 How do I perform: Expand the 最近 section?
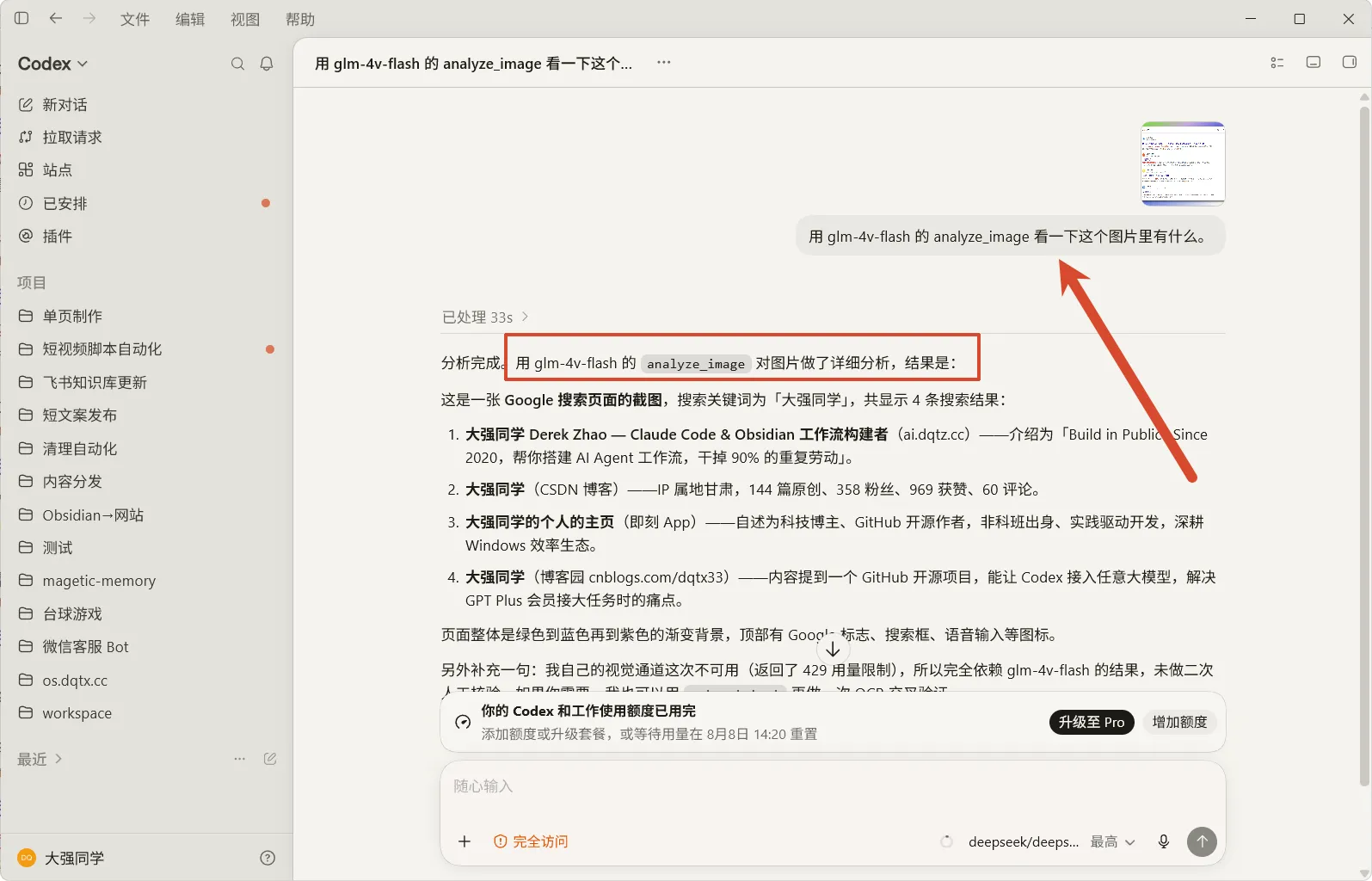(x=40, y=759)
